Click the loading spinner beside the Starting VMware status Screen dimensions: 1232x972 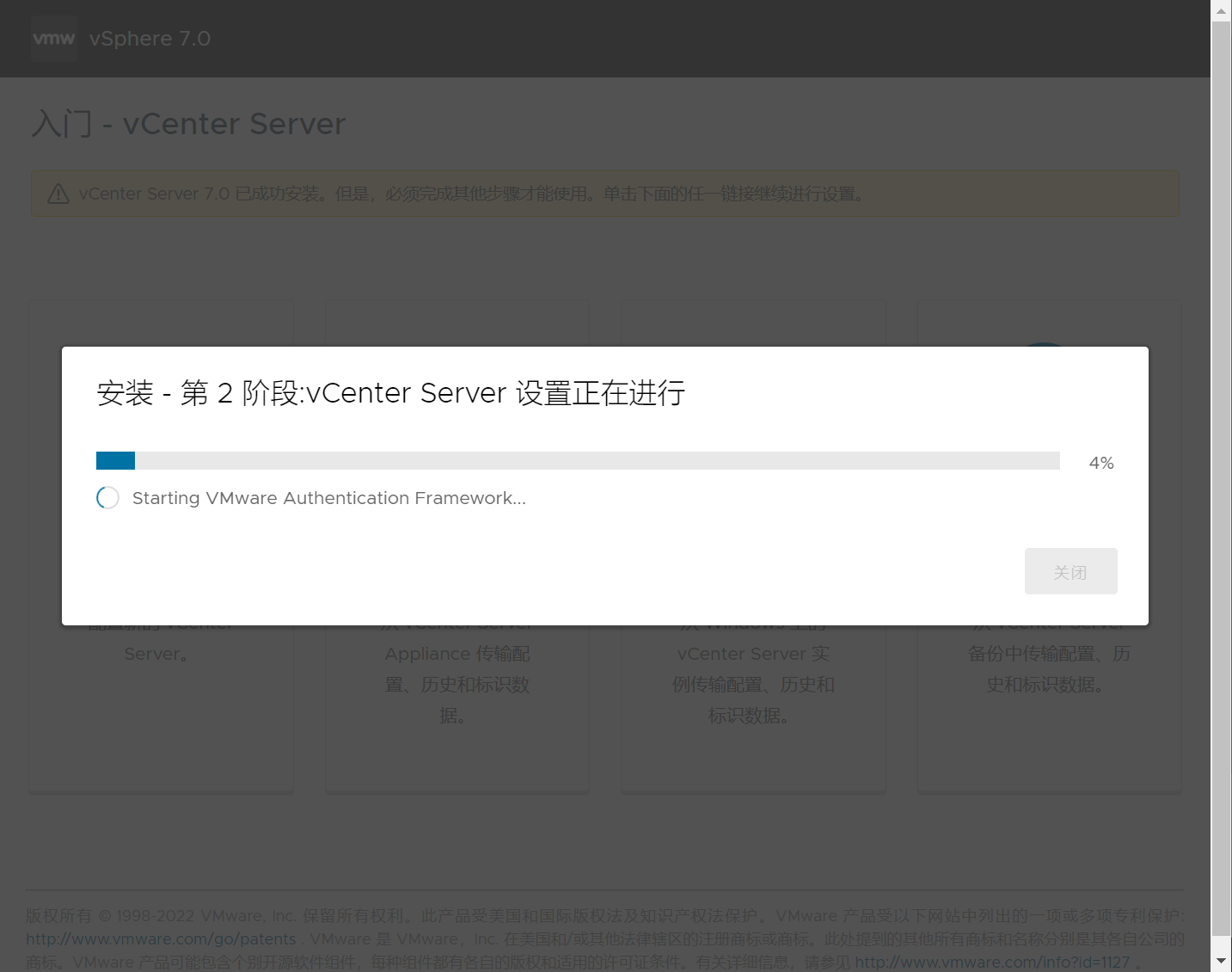[107, 498]
